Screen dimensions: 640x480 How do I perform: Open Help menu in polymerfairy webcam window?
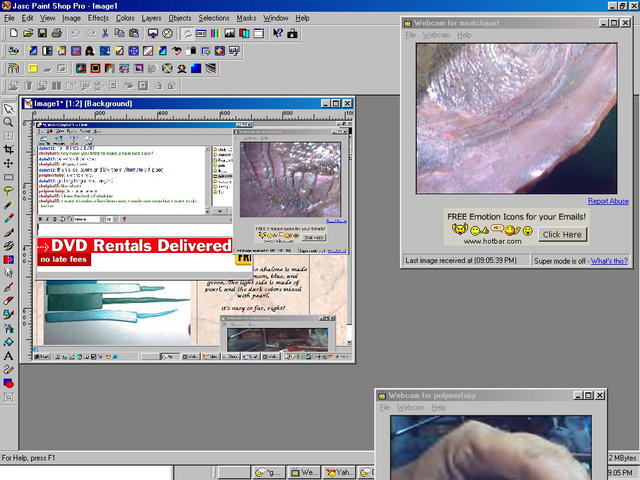point(439,407)
